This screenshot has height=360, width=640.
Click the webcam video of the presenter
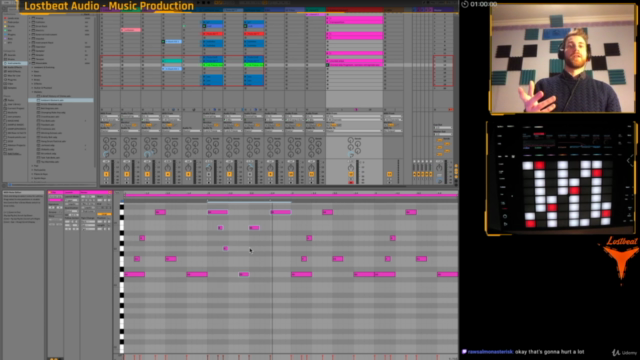(562, 58)
